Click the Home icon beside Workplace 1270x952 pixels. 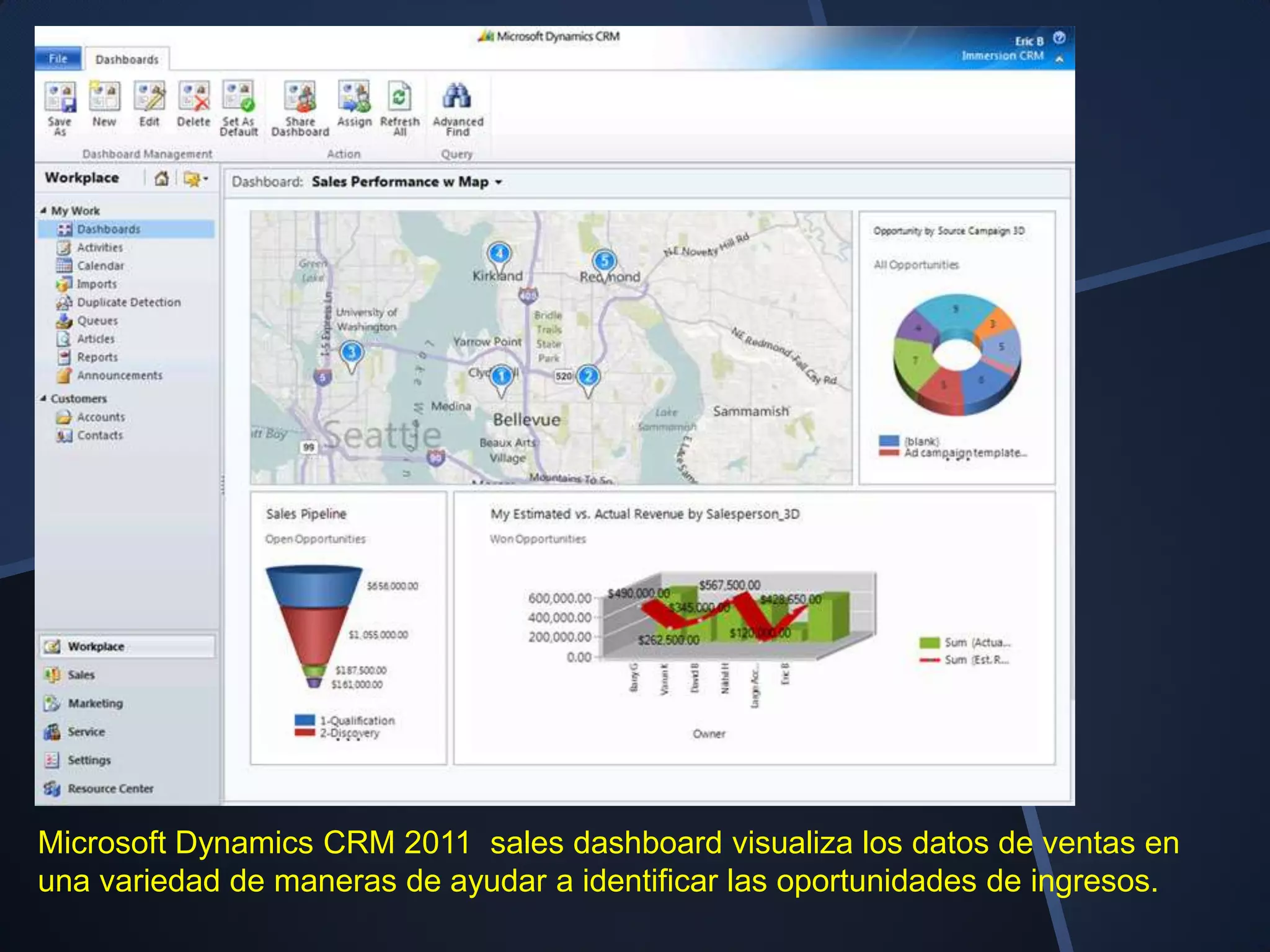pos(161,178)
